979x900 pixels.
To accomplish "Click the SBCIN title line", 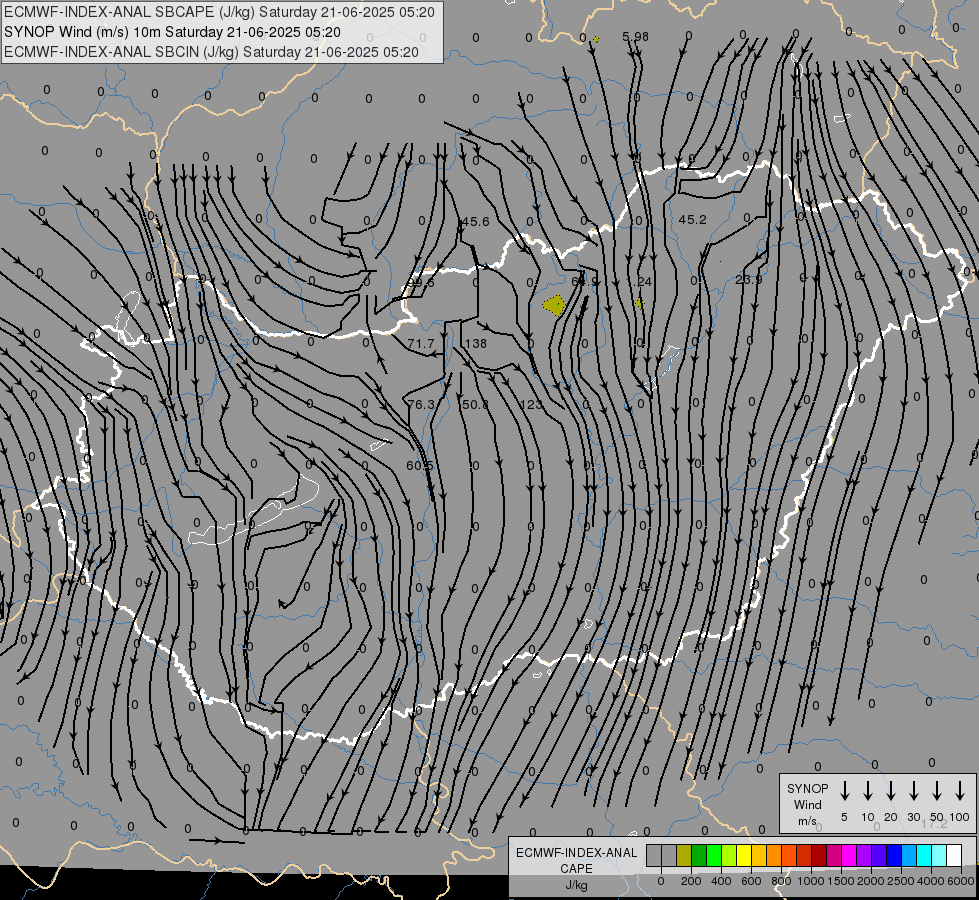I will (x=211, y=52).
